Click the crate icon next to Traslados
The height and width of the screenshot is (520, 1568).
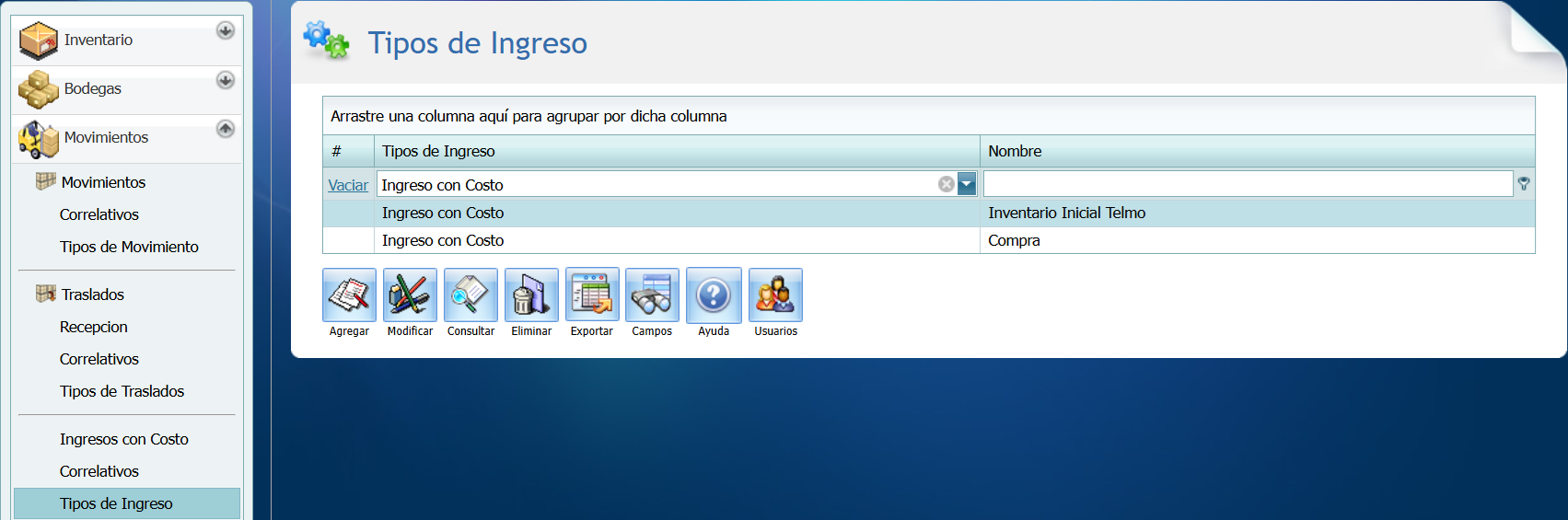point(45,294)
